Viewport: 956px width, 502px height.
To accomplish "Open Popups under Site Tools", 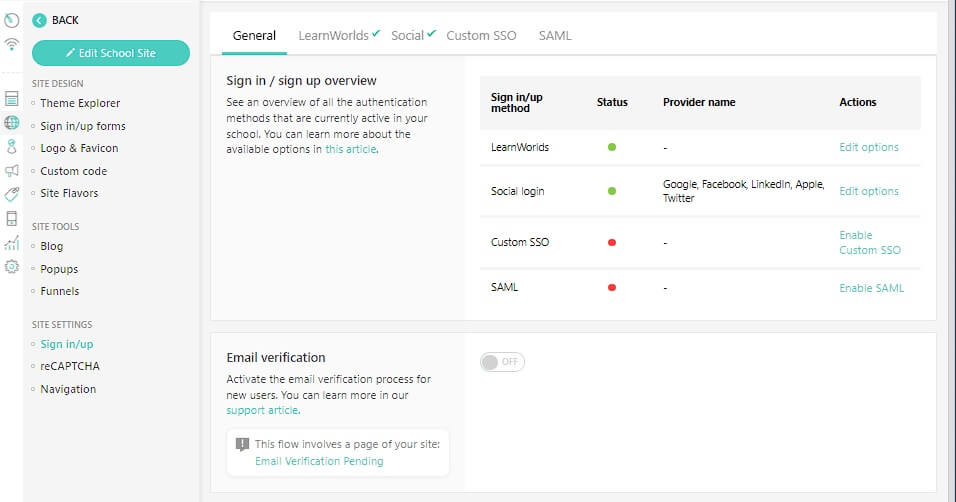I will [59, 269].
